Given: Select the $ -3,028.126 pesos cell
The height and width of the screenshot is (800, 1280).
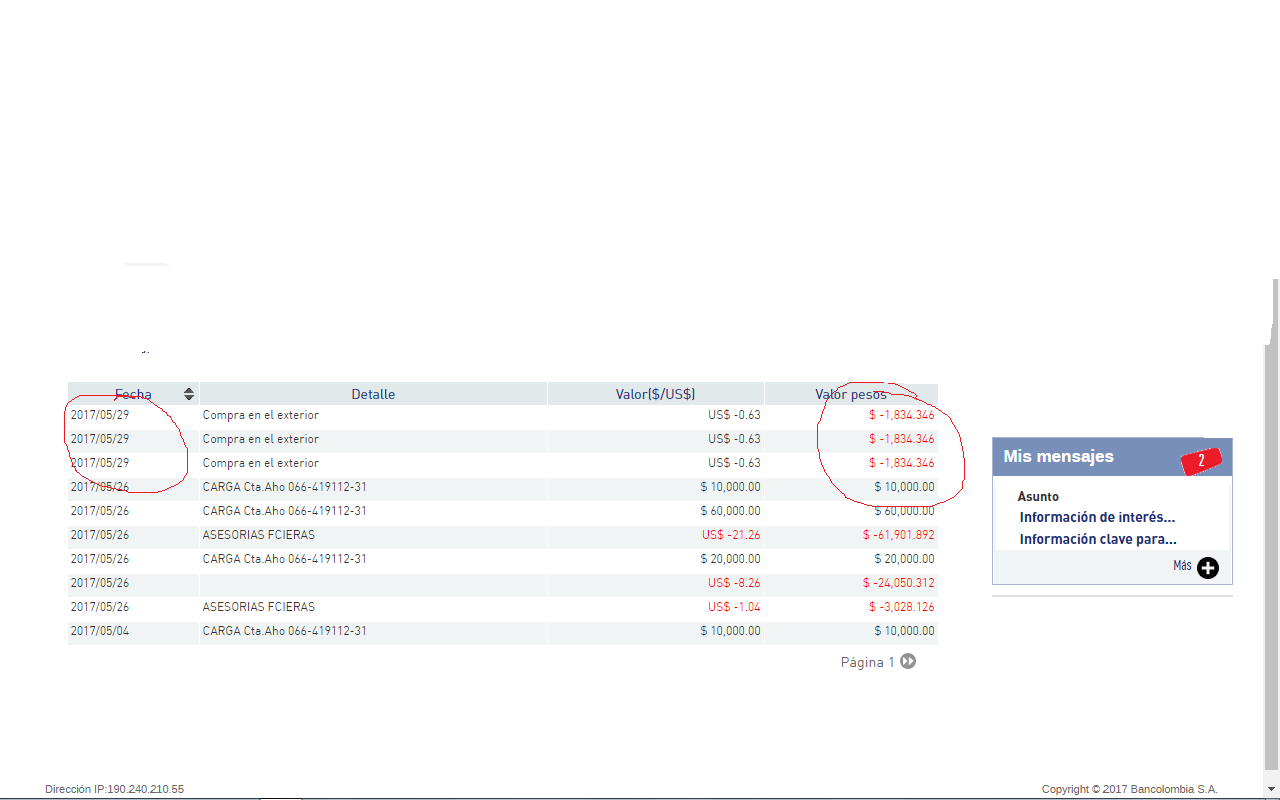Looking at the screenshot, I should tap(851, 607).
